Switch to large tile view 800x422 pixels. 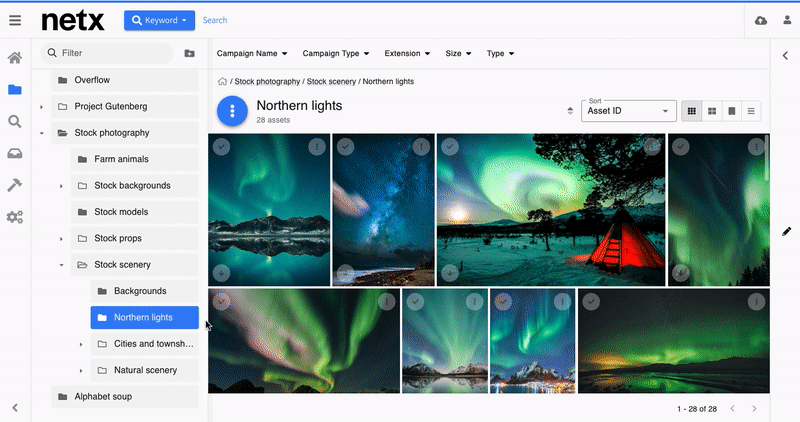[x=712, y=111]
